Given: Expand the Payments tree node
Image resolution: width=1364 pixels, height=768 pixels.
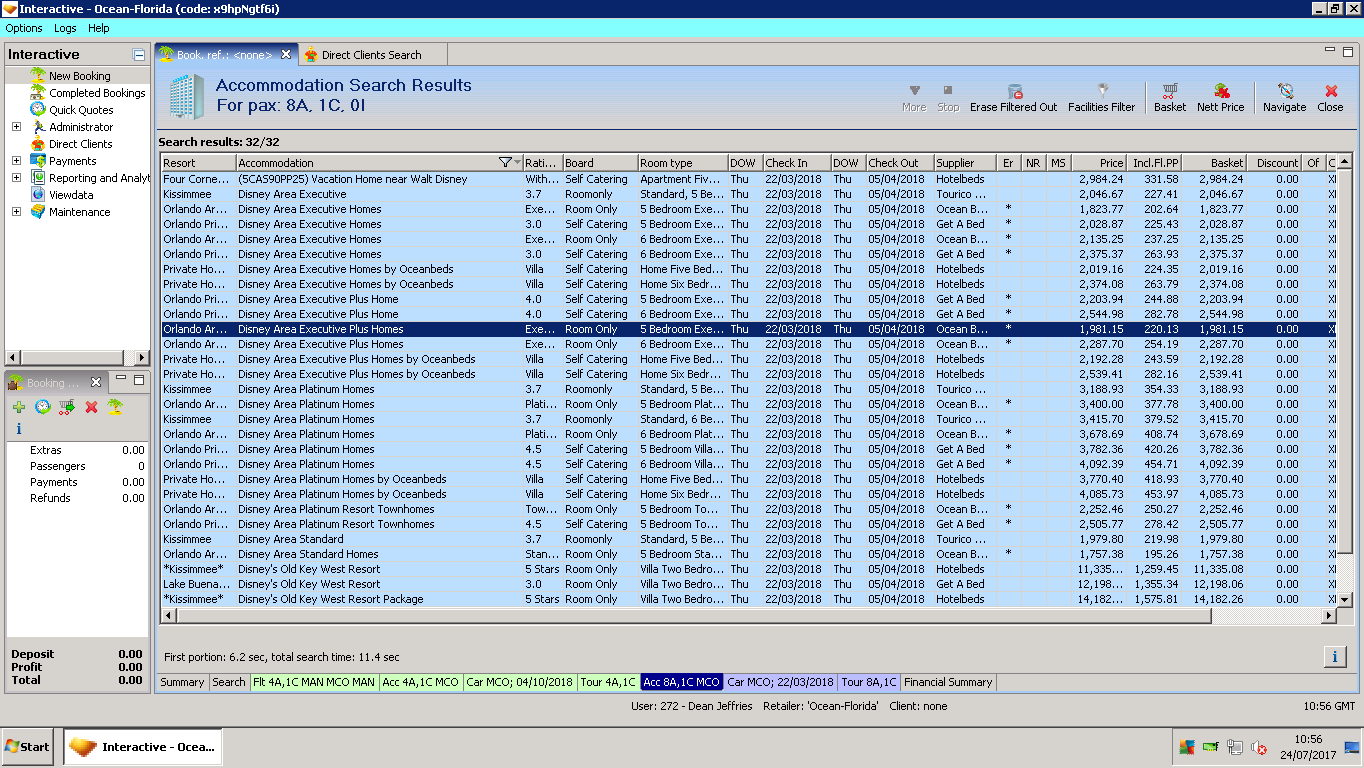Looking at the screenshot, I should (x=16, y=161).
